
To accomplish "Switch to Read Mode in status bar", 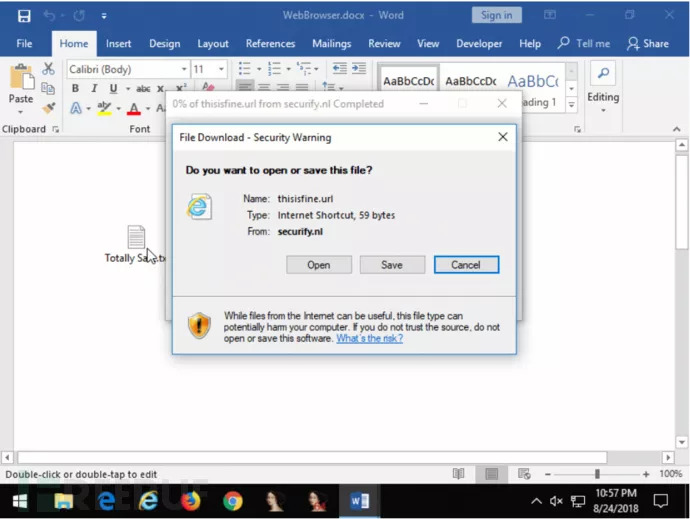I will (459, 474).
